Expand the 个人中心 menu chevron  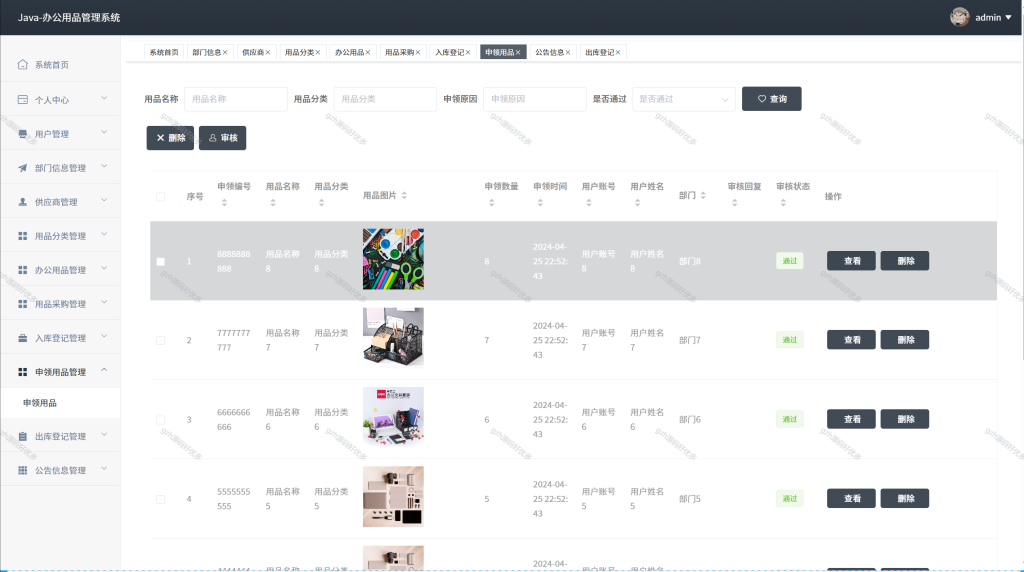pyautogui.click(x=104, y=99)
